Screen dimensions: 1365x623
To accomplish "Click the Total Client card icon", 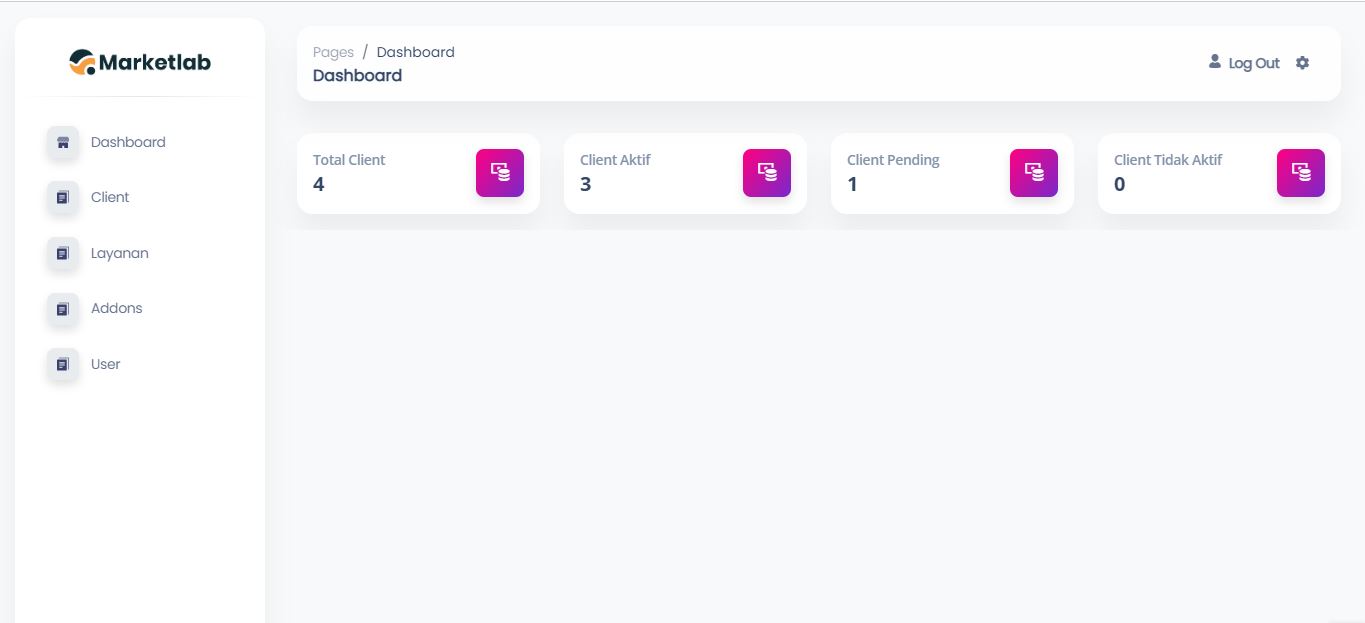I will [500, 173].
